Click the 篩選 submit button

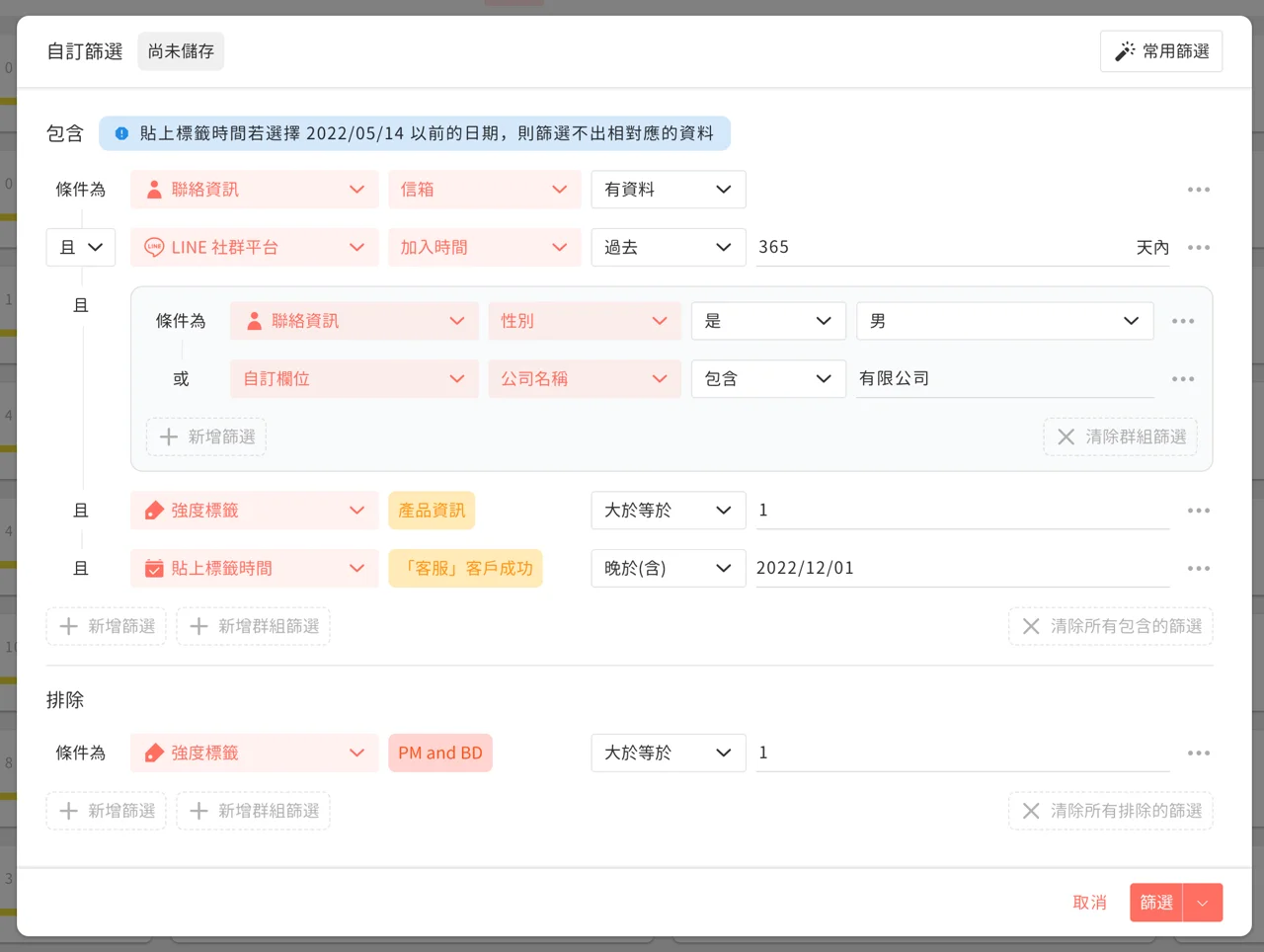click(x=1156, y=903)
